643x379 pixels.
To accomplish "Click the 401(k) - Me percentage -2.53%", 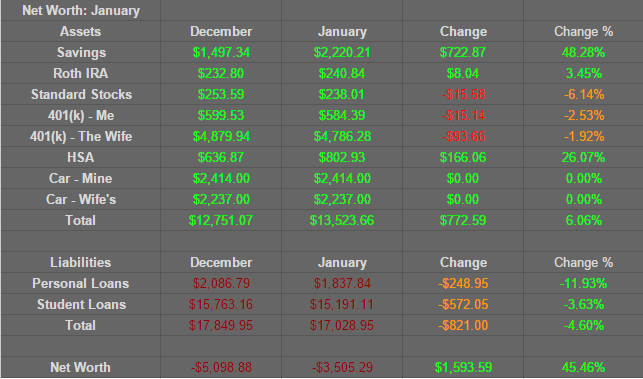I will pyautogui.click(x=584, y=115).
